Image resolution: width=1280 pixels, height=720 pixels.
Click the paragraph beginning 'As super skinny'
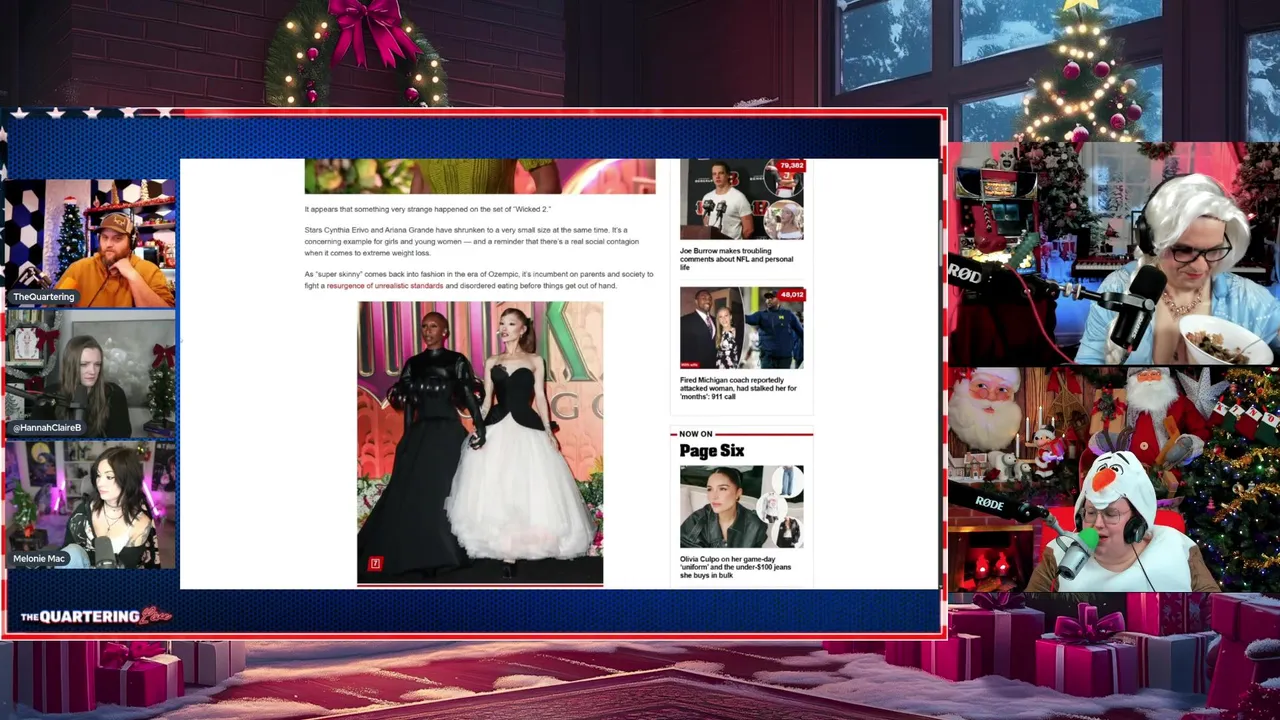(x=479, y=280)
